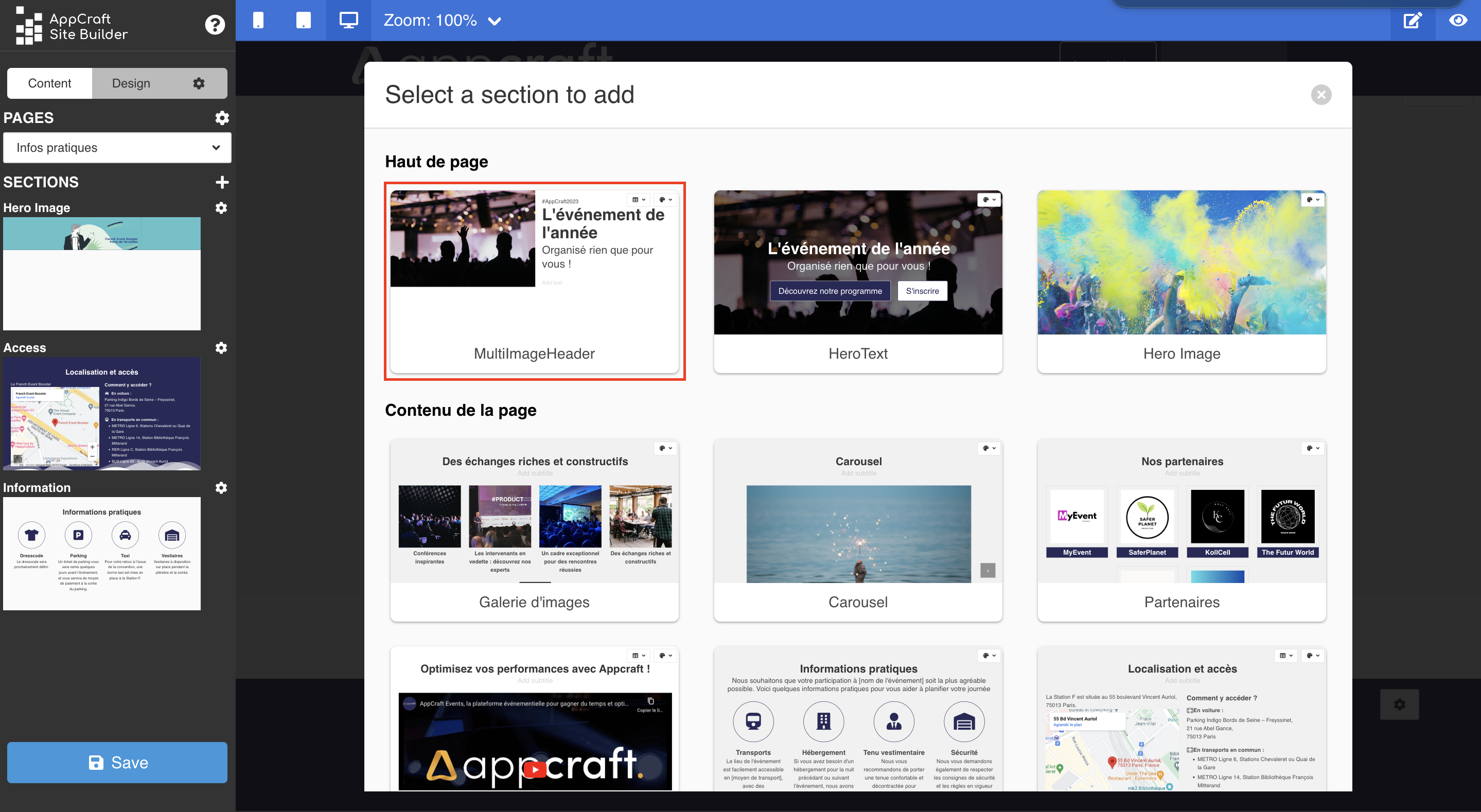This screenshot has height=812, width=1481.
Task: Click the plus icon next to SECTIONS
Action: coord(222,181)
